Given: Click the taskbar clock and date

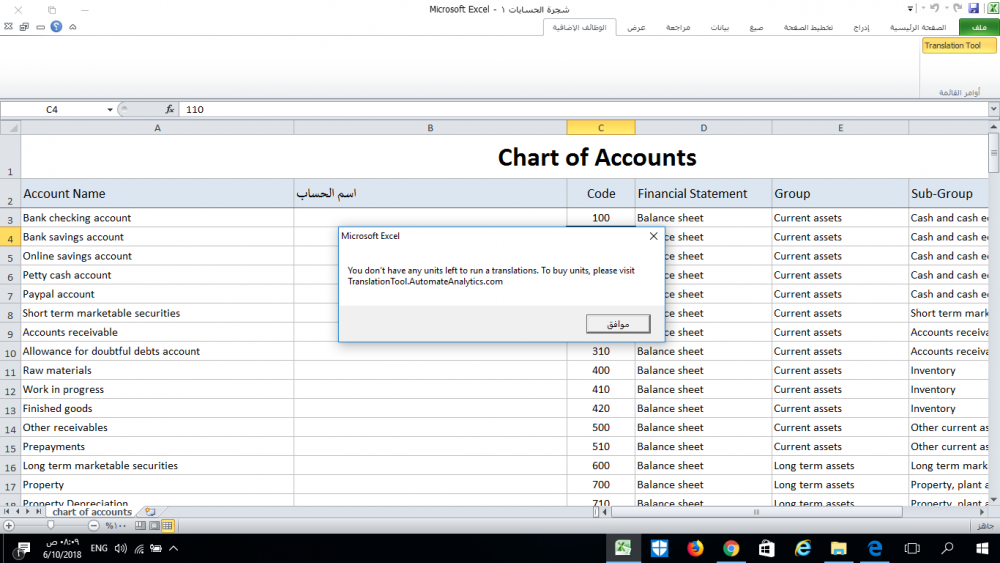Looking at the screenshot, I should (x=62, y=548).
